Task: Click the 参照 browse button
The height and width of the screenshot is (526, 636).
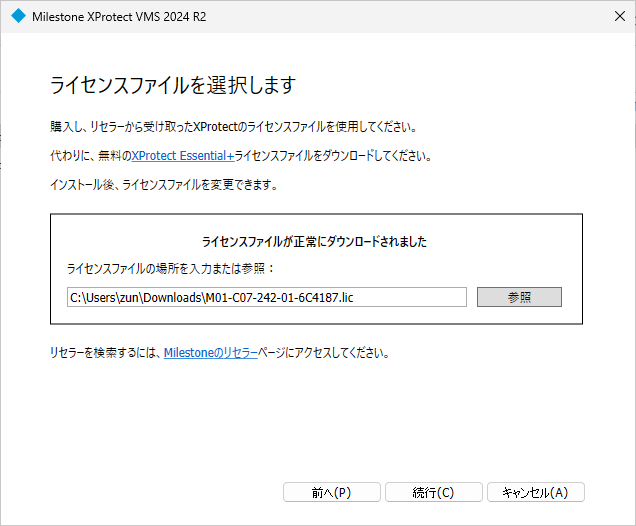Action: tap(519, 297)
